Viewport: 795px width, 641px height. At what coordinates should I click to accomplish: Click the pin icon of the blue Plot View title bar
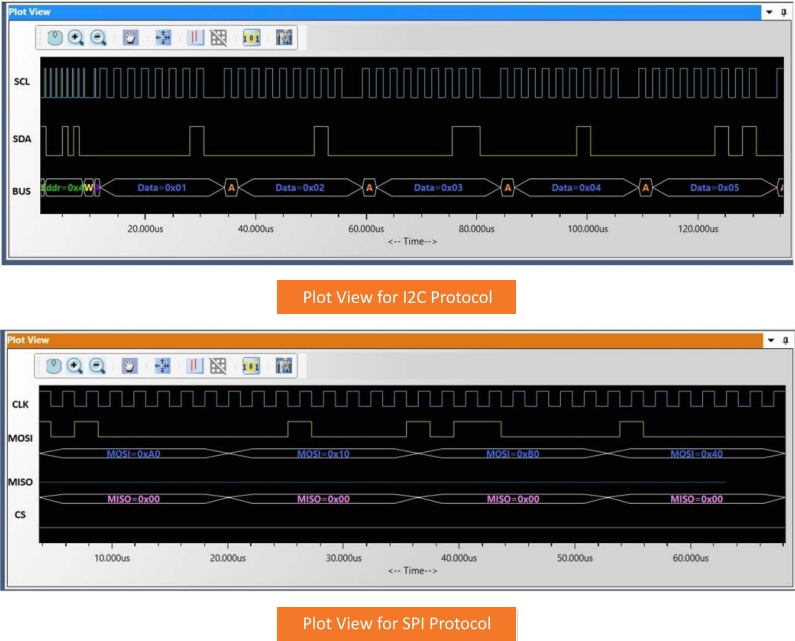tap(784, 12)
